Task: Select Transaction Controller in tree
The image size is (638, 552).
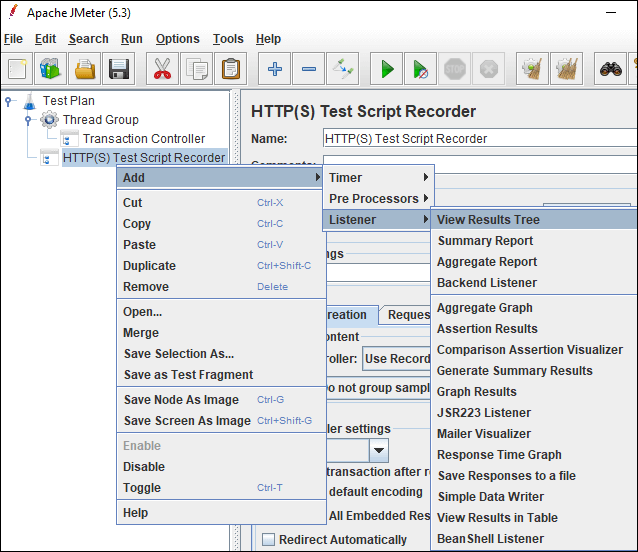Action: point(143,139)
